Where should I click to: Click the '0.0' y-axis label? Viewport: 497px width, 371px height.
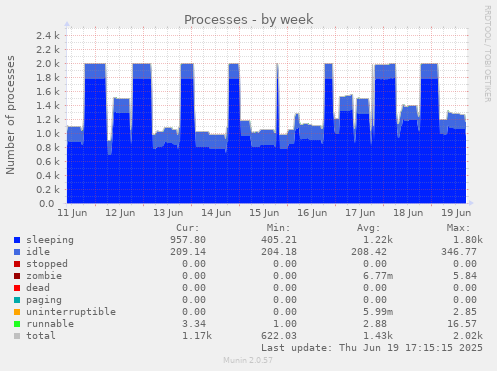[46, 203]
